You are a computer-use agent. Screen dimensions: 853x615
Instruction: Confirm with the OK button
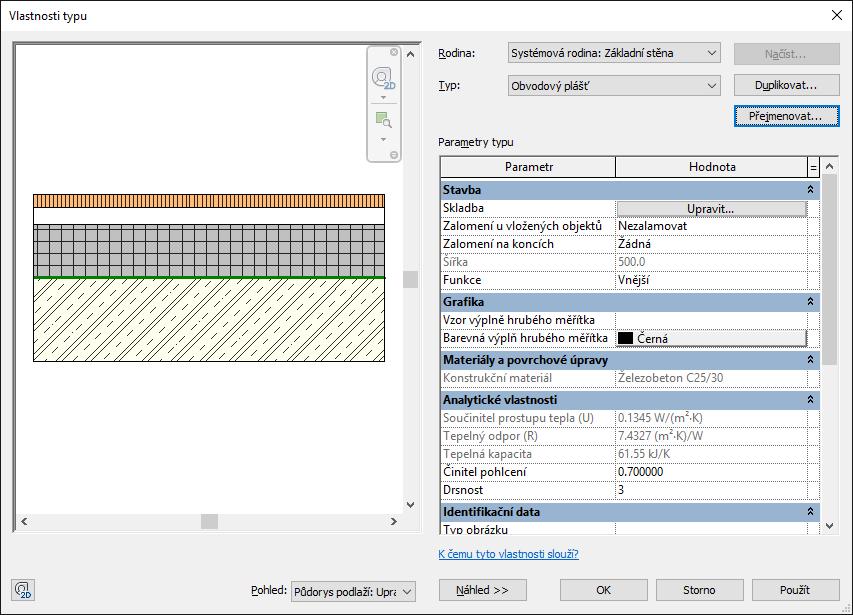tap(603, 590)
